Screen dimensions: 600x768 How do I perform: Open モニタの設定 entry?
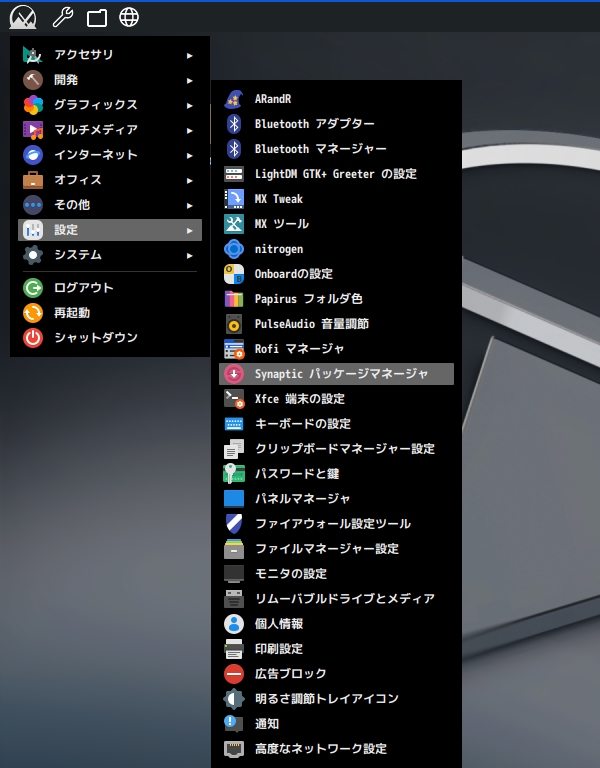(x=336, y=574)
